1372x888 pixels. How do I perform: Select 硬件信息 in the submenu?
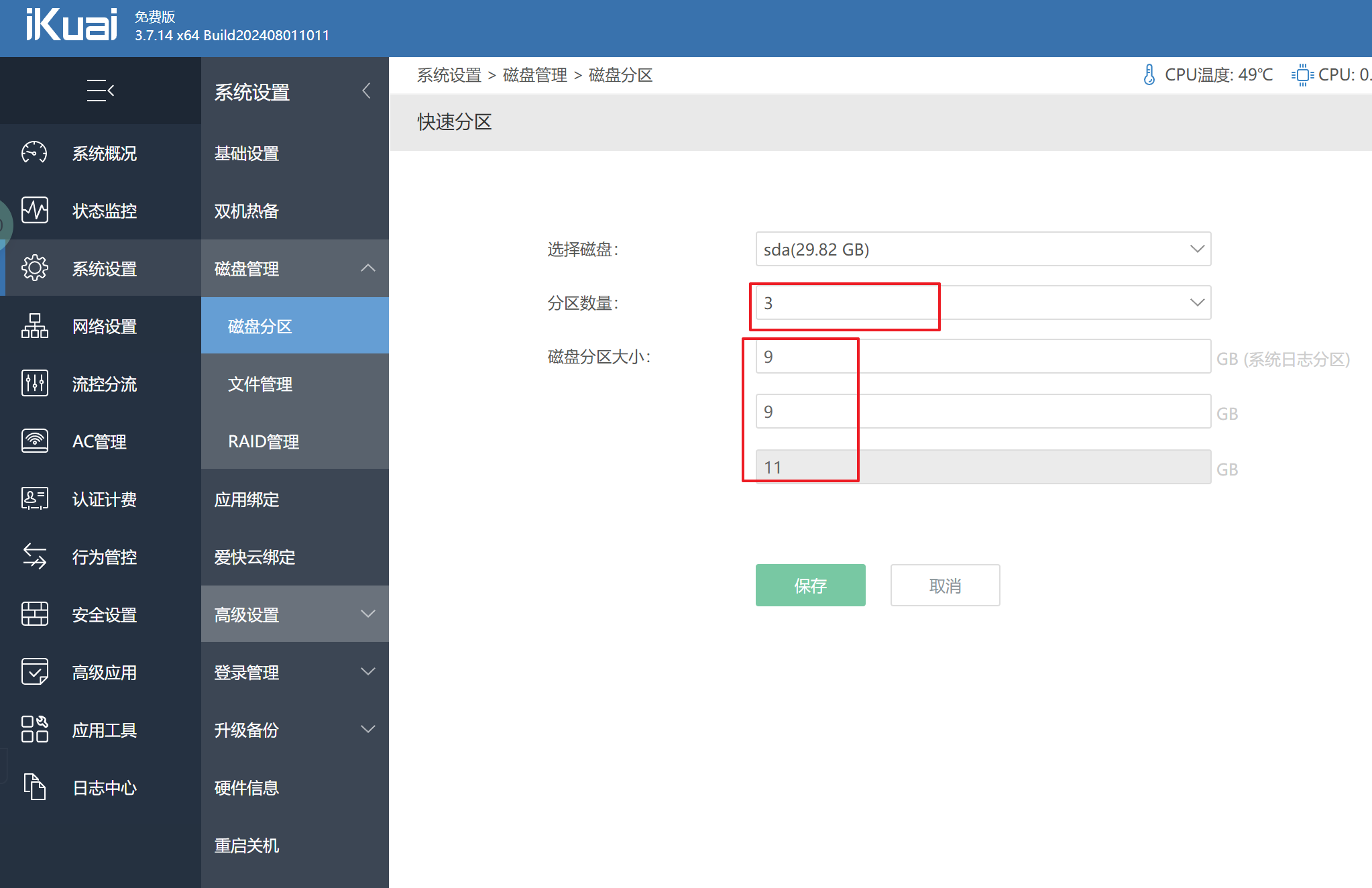(x=295, y=788)
